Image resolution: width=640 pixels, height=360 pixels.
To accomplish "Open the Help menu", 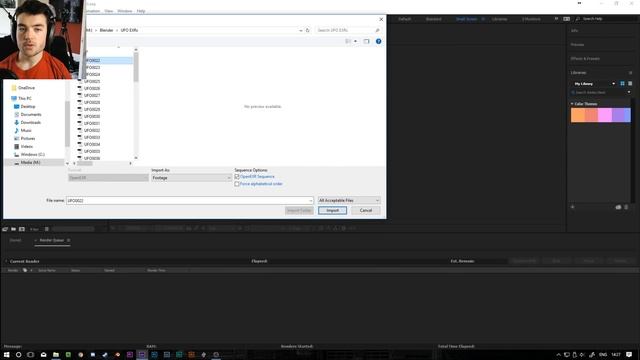I will coord(141,11).
